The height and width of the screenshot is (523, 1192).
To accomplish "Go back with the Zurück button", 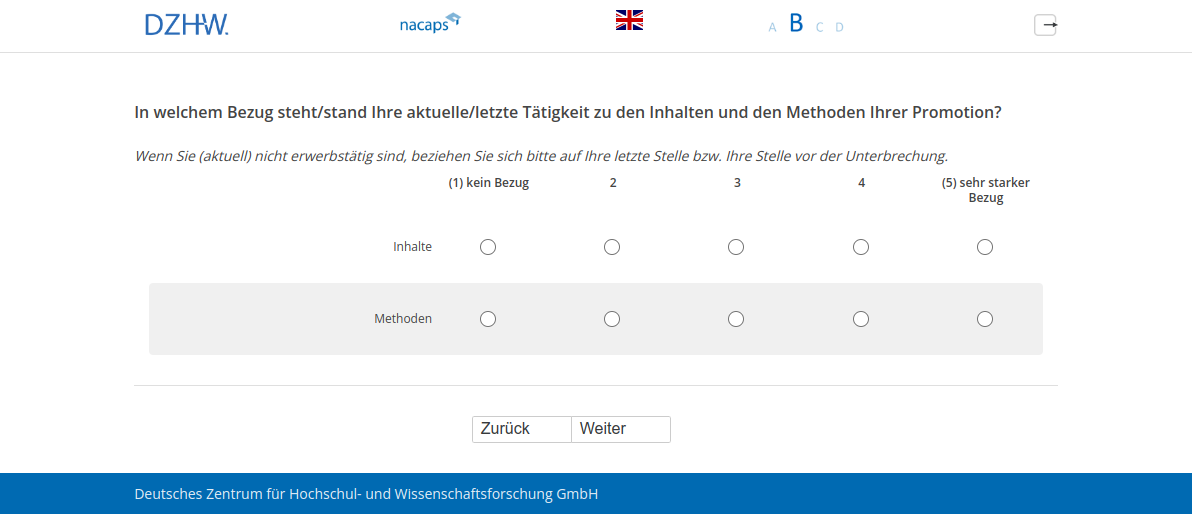I will (x=521, y=429).
